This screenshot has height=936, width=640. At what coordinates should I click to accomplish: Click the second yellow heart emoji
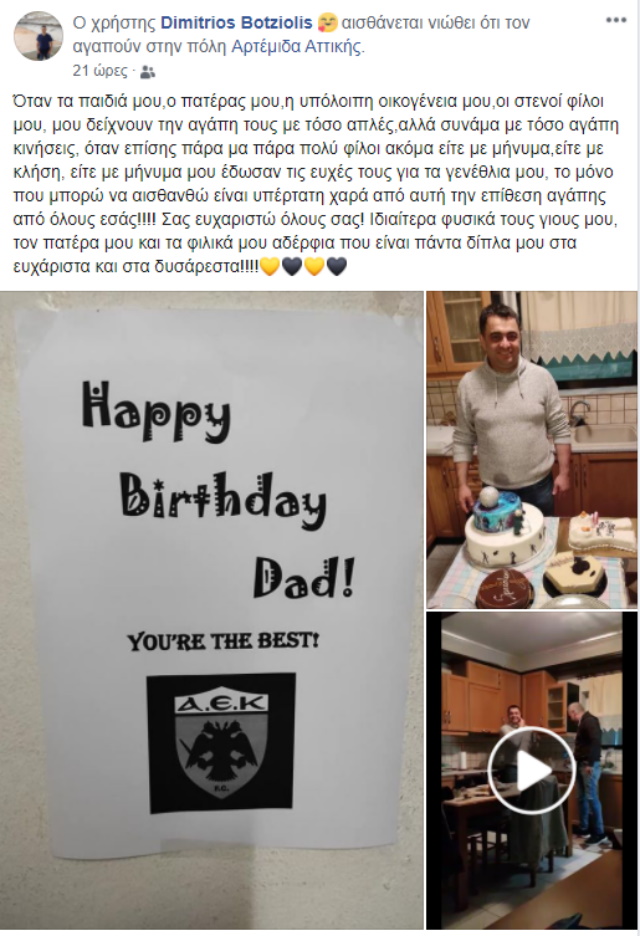tap(314, 266)
